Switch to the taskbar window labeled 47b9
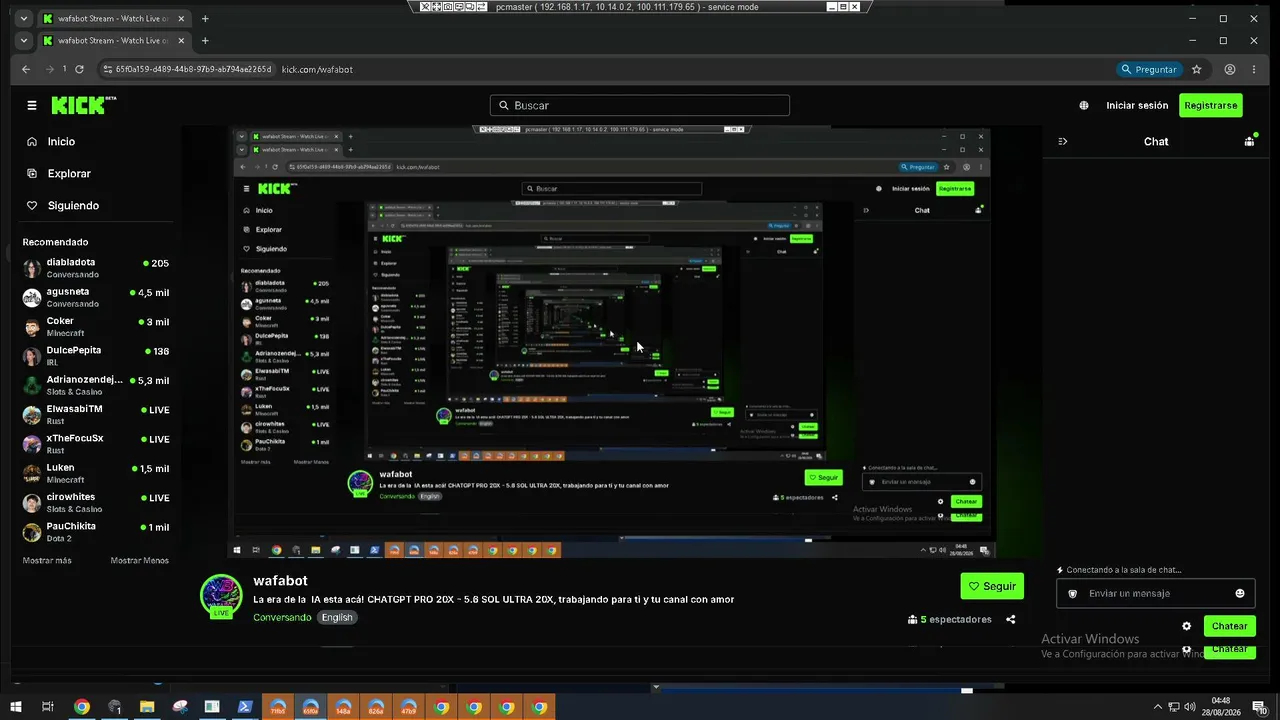Viewport: 1280px width, 720px height. [x=409, y=707]
